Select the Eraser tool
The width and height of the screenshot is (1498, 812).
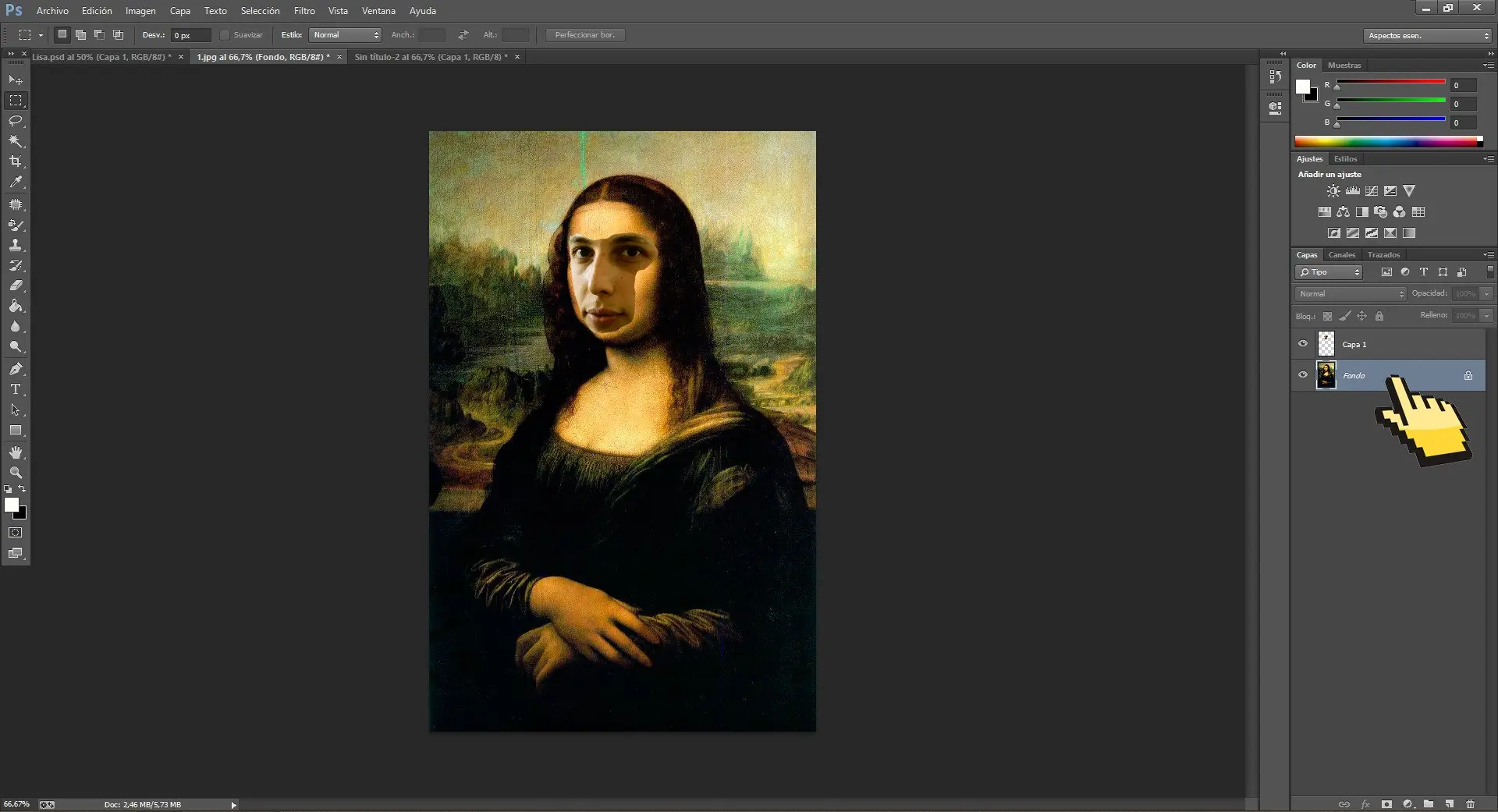[16, 285]
